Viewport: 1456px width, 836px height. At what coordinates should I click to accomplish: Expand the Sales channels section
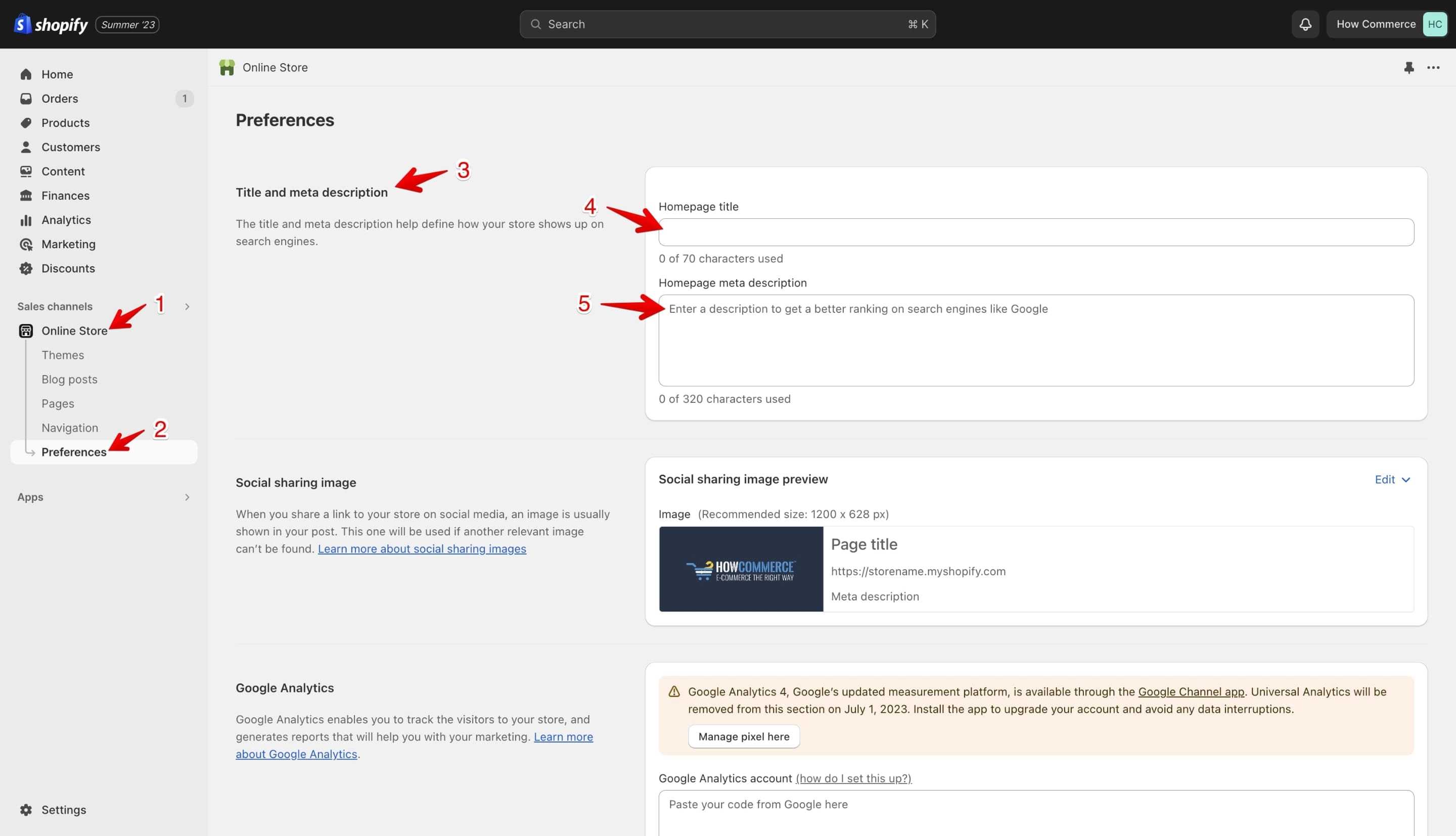187,306
